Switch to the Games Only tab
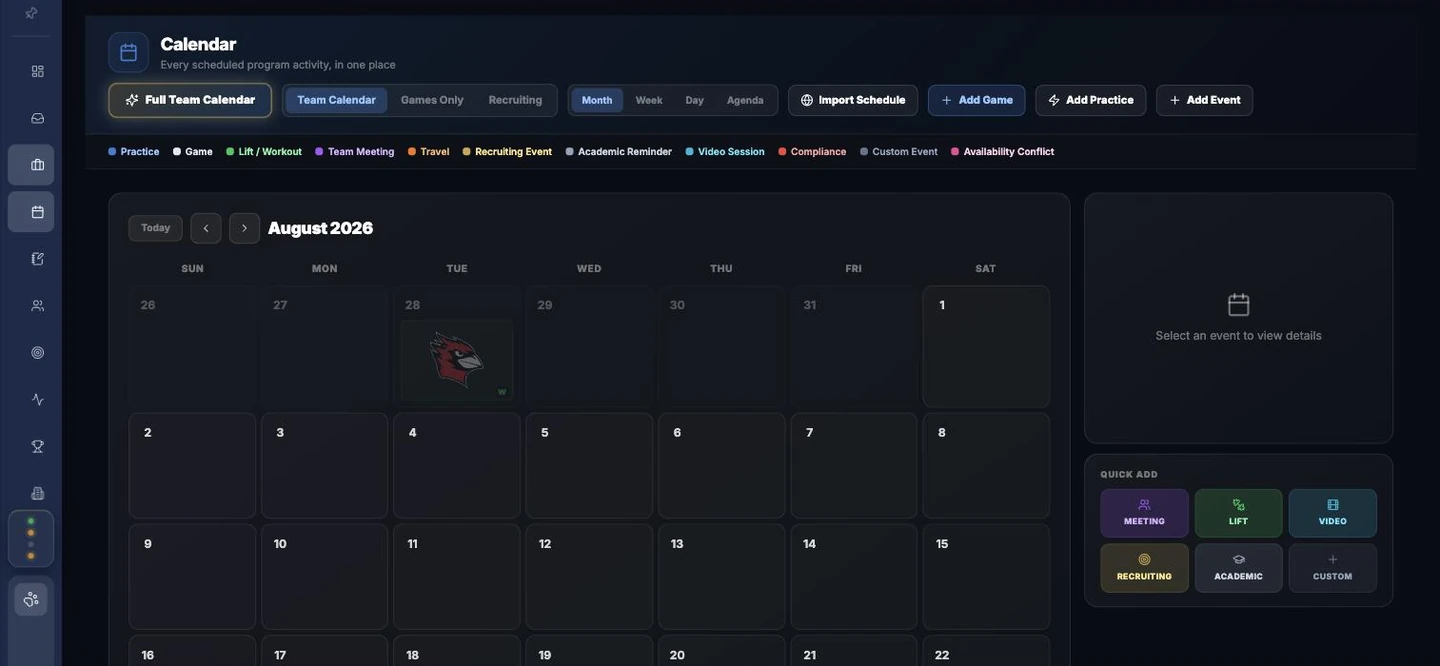This screenshot has width=1440, height=666. point(432,100)
